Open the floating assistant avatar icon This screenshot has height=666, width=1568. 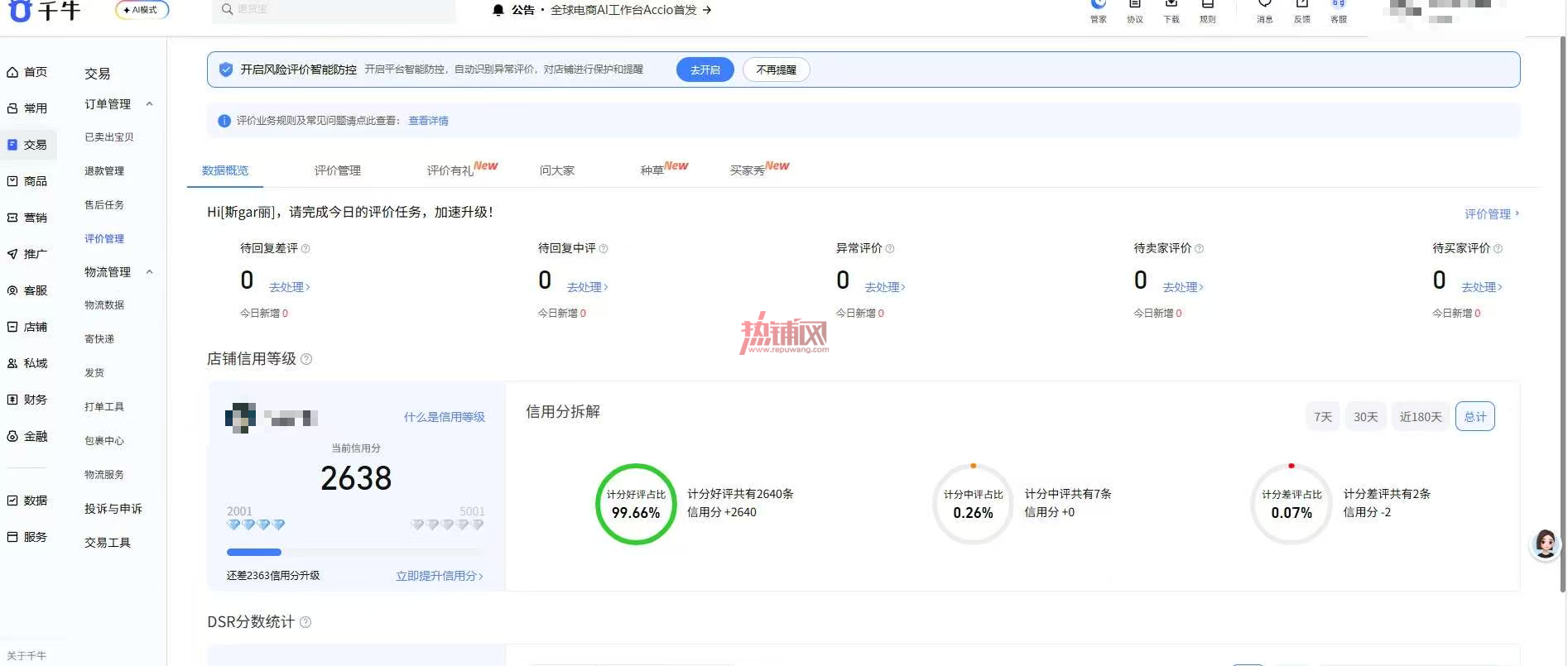pyautogui.click(x=1545, y=544)
